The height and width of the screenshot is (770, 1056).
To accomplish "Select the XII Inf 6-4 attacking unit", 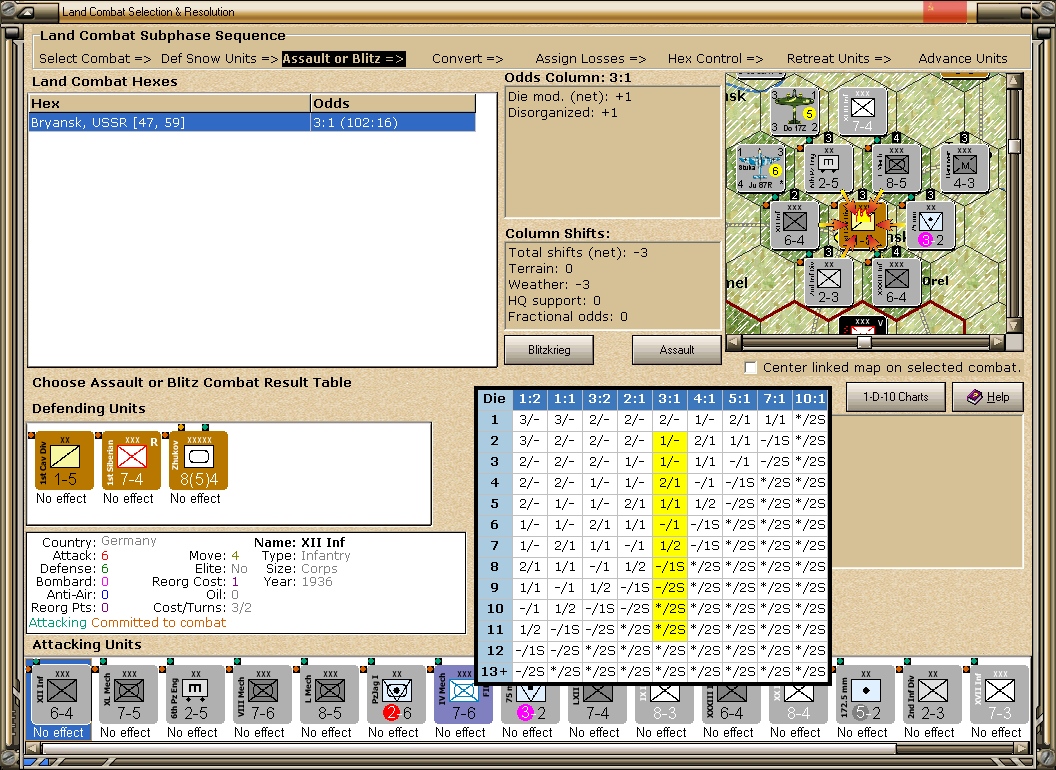I will pos(61,694).
